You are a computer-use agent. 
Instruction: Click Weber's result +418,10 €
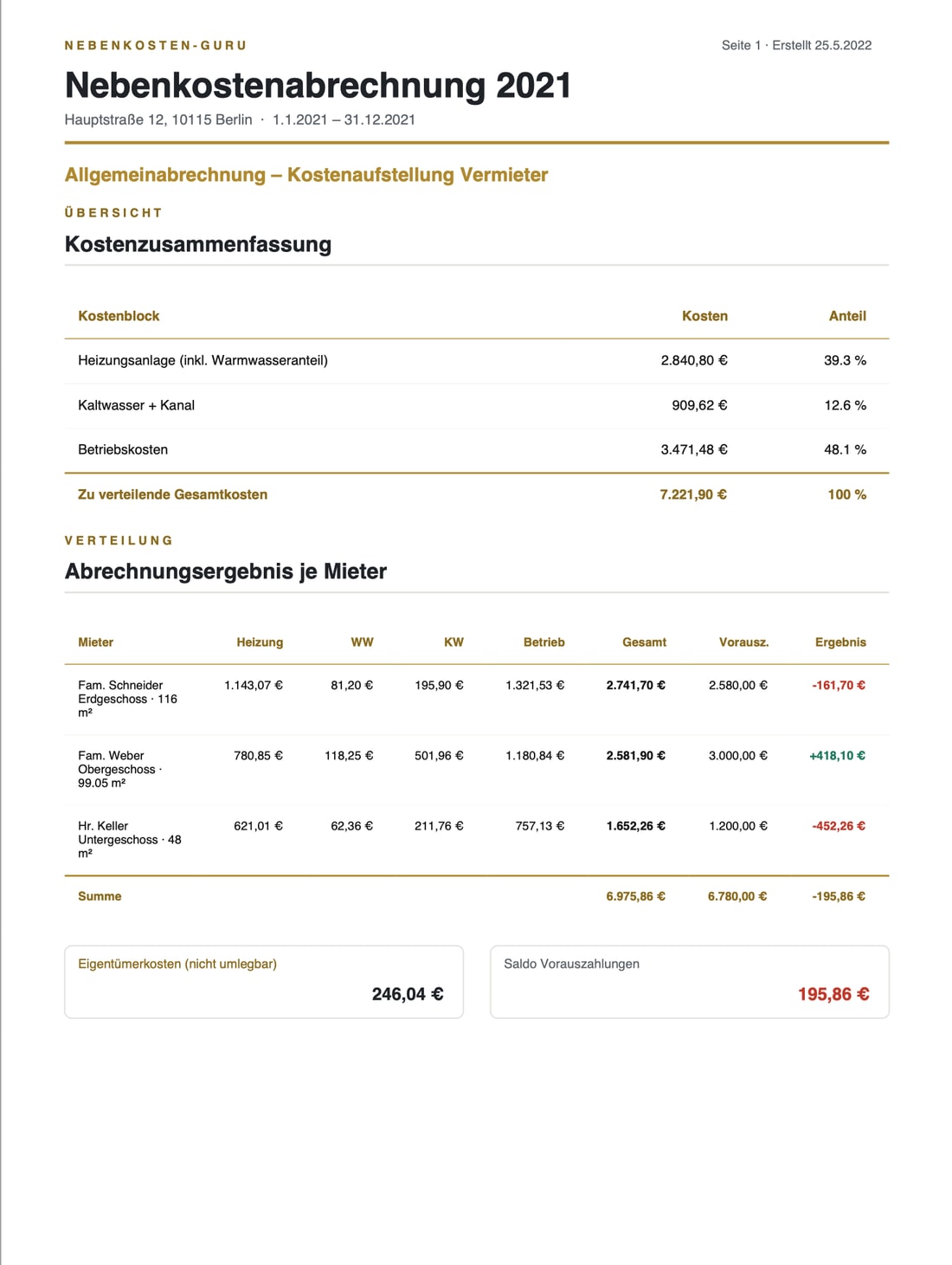point(838,756)
